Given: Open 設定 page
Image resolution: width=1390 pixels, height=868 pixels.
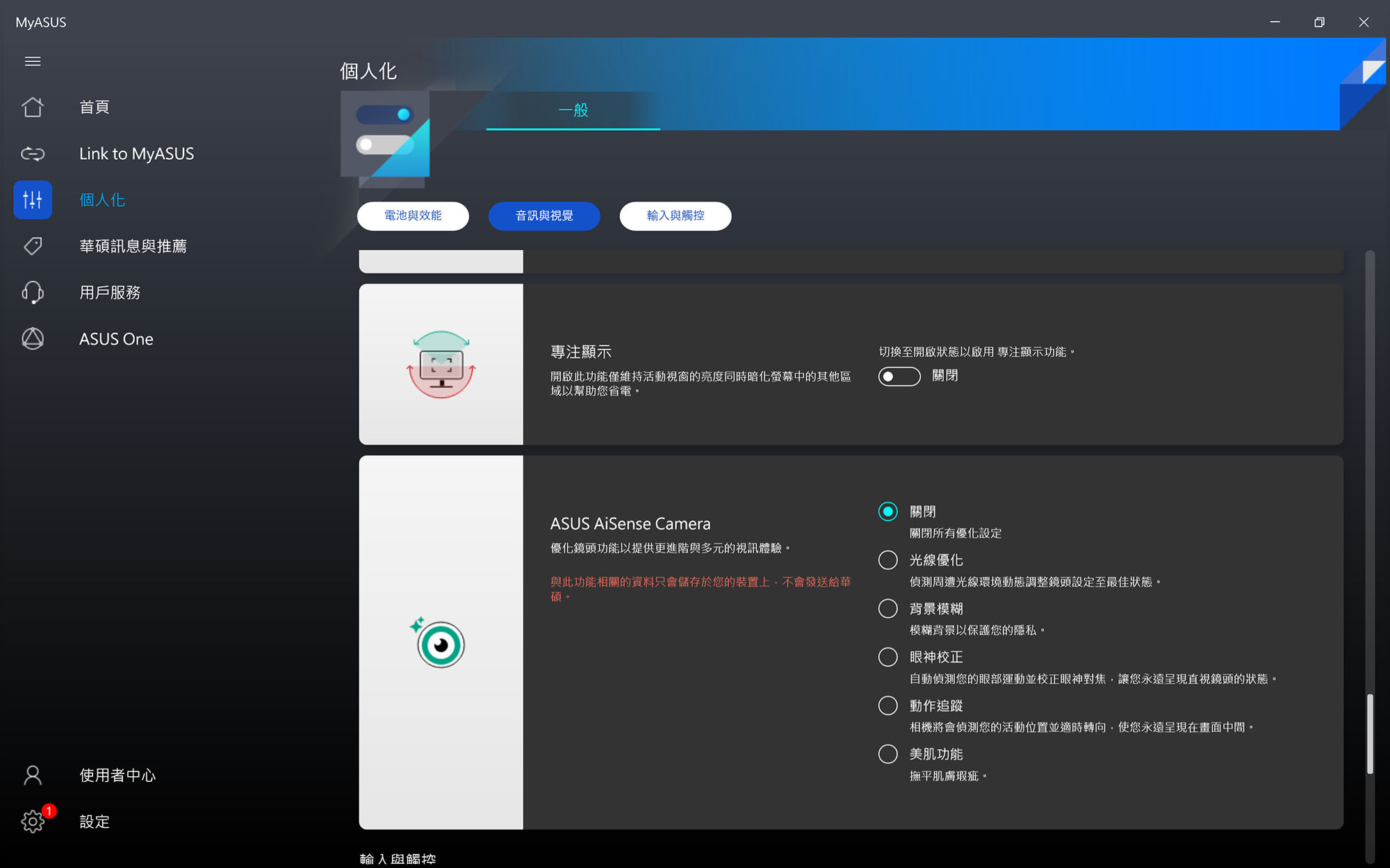Looking at the screenshot, I should pos(95,821).
